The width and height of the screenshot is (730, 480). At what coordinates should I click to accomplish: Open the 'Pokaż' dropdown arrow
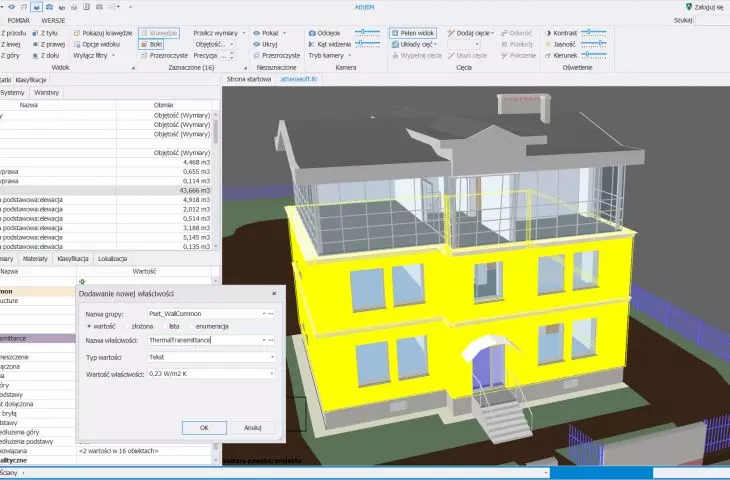coord(284,33)
